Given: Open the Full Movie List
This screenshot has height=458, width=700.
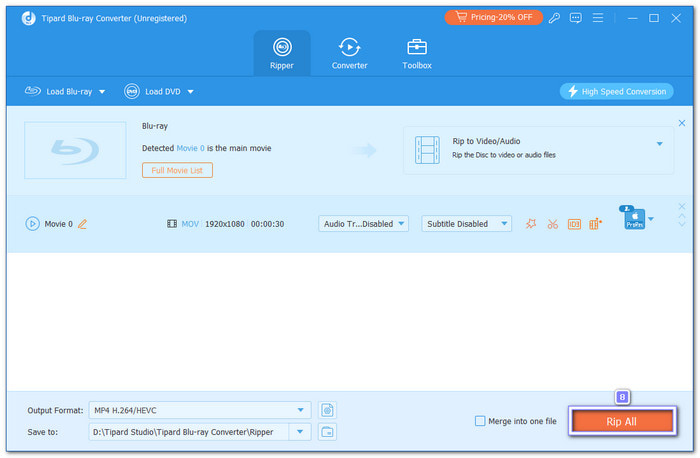Looking at the screenshot, I should tap(177, 170).
